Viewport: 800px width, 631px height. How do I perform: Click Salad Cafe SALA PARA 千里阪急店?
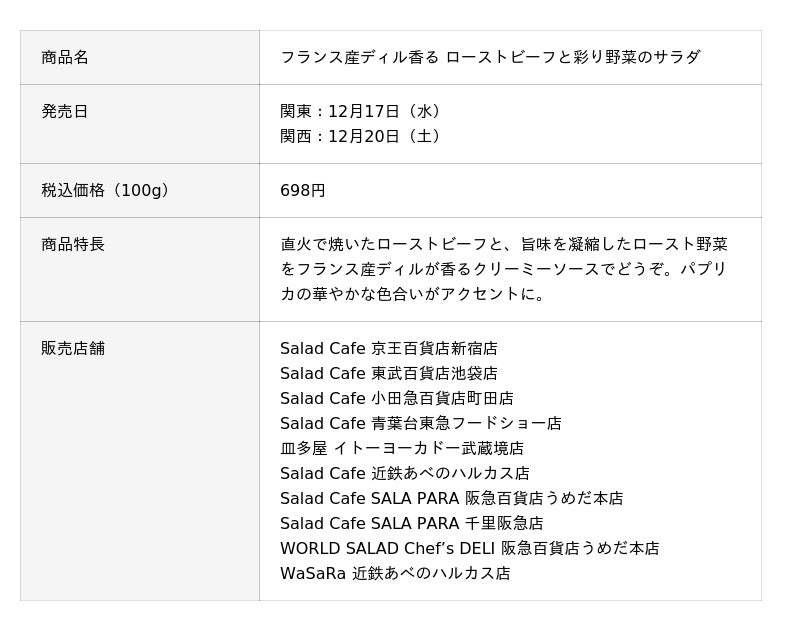pos(411,523)
